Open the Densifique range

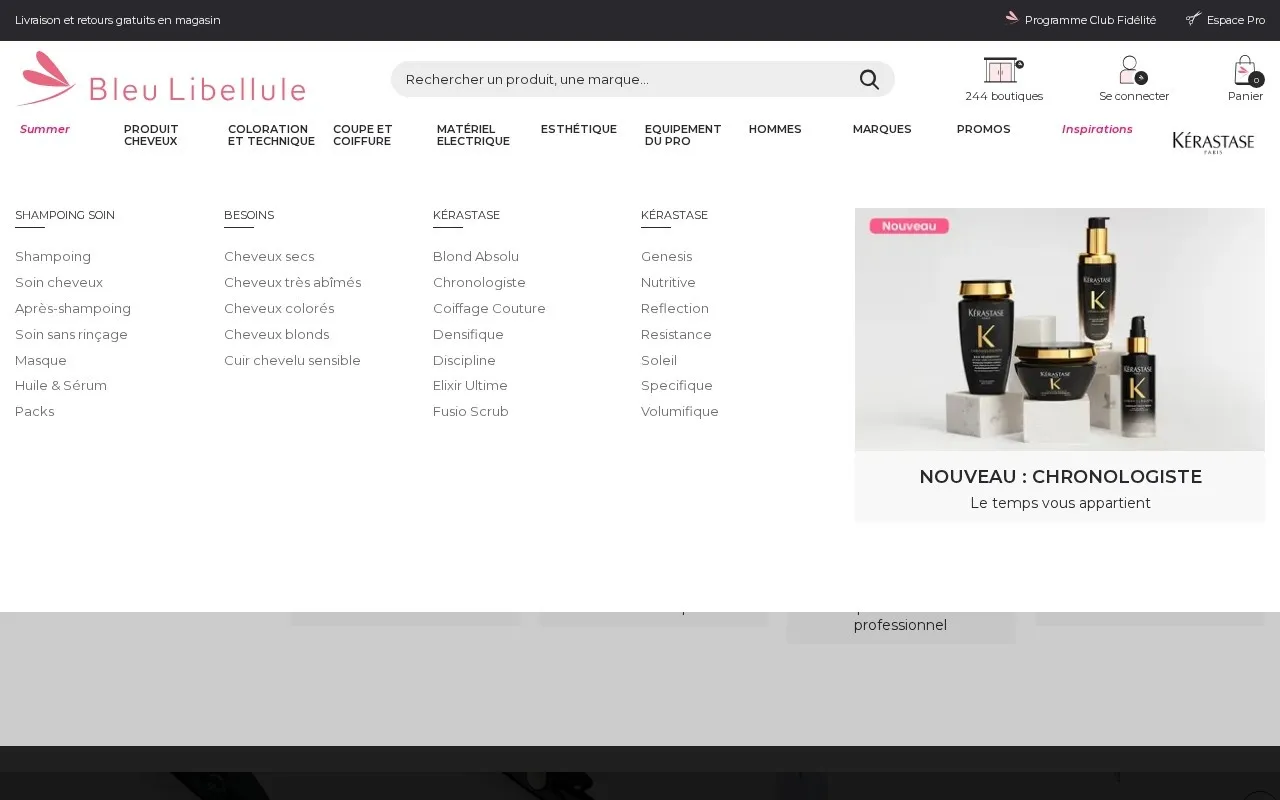468,335
